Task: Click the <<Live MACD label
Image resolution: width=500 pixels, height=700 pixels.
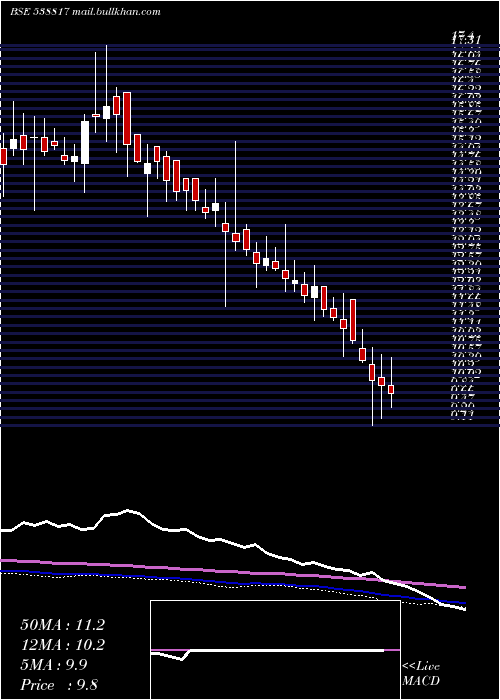Action: 421,673
